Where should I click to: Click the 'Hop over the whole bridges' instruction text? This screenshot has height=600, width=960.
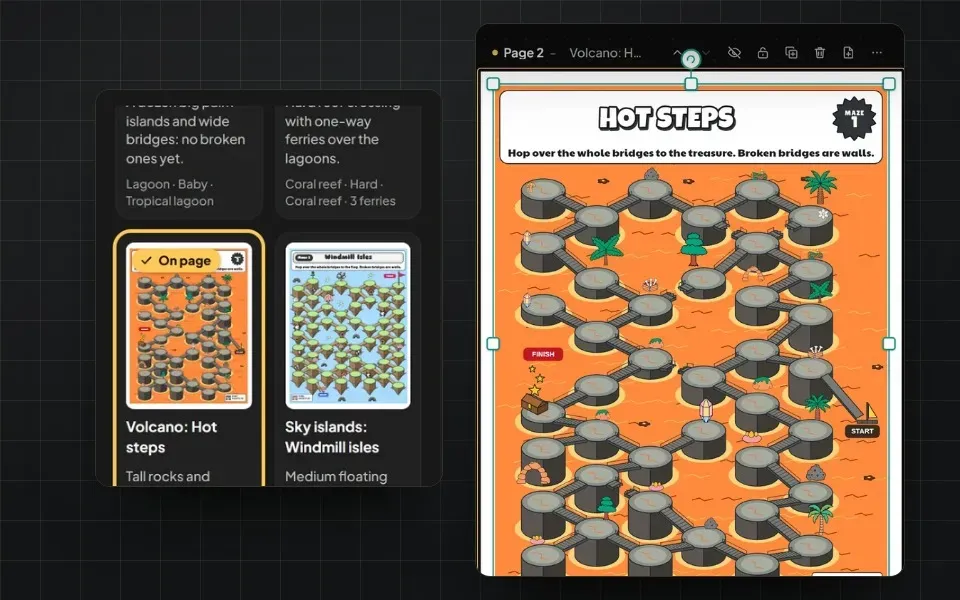point(691,153)
